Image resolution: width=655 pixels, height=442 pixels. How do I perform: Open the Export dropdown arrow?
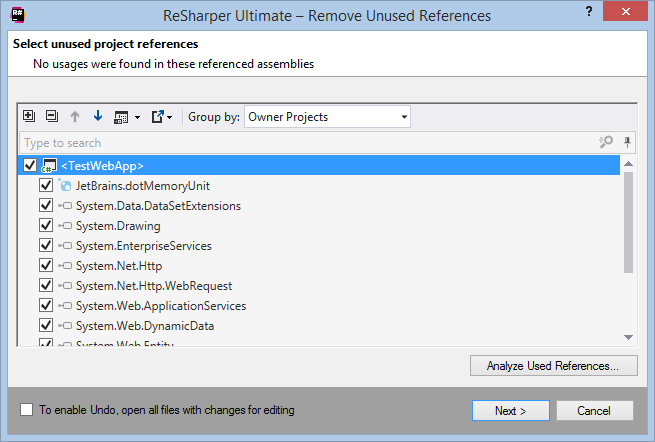coord(169,118)
